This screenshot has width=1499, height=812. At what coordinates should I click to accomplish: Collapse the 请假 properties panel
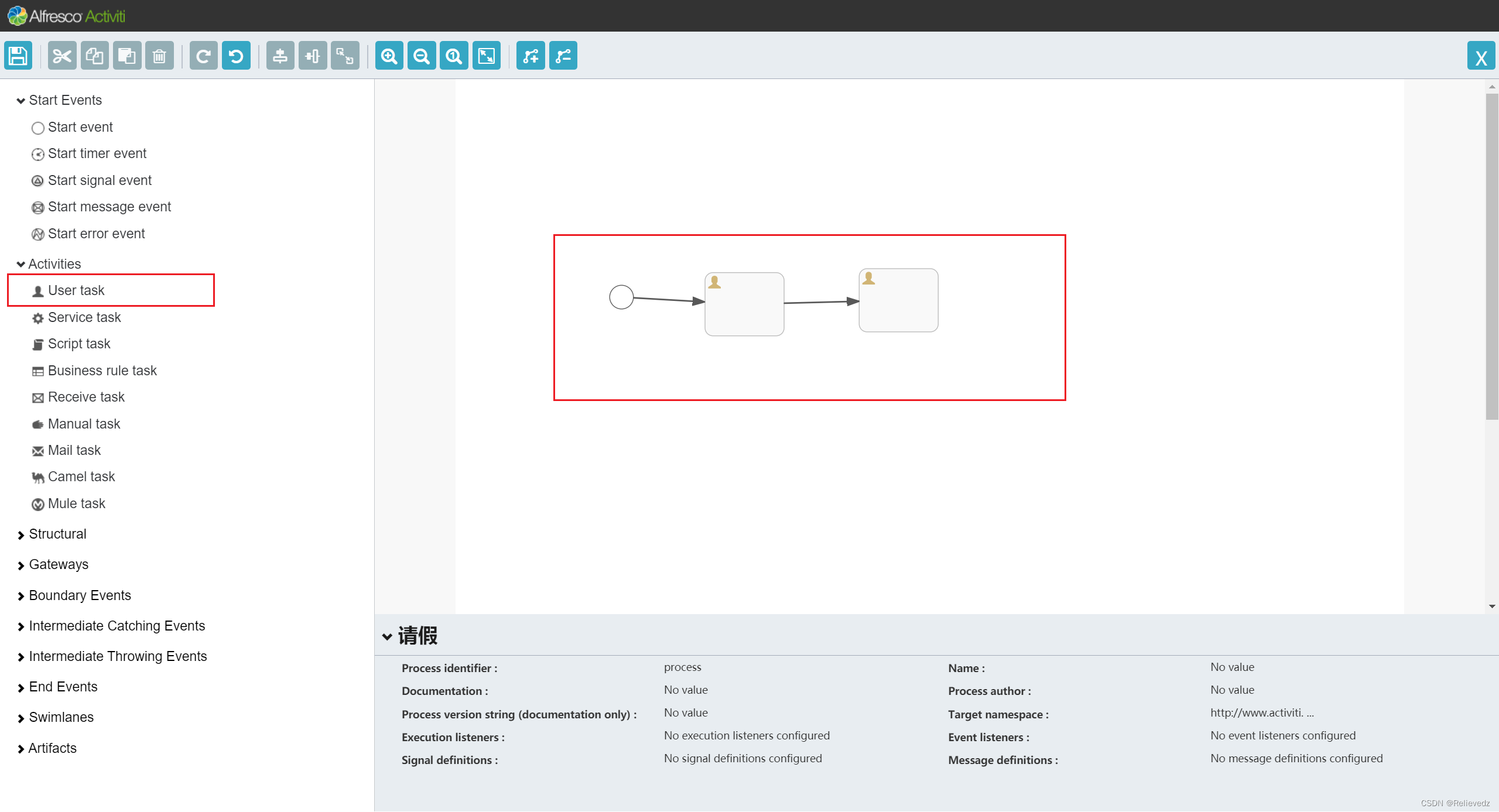pos(387,636)
